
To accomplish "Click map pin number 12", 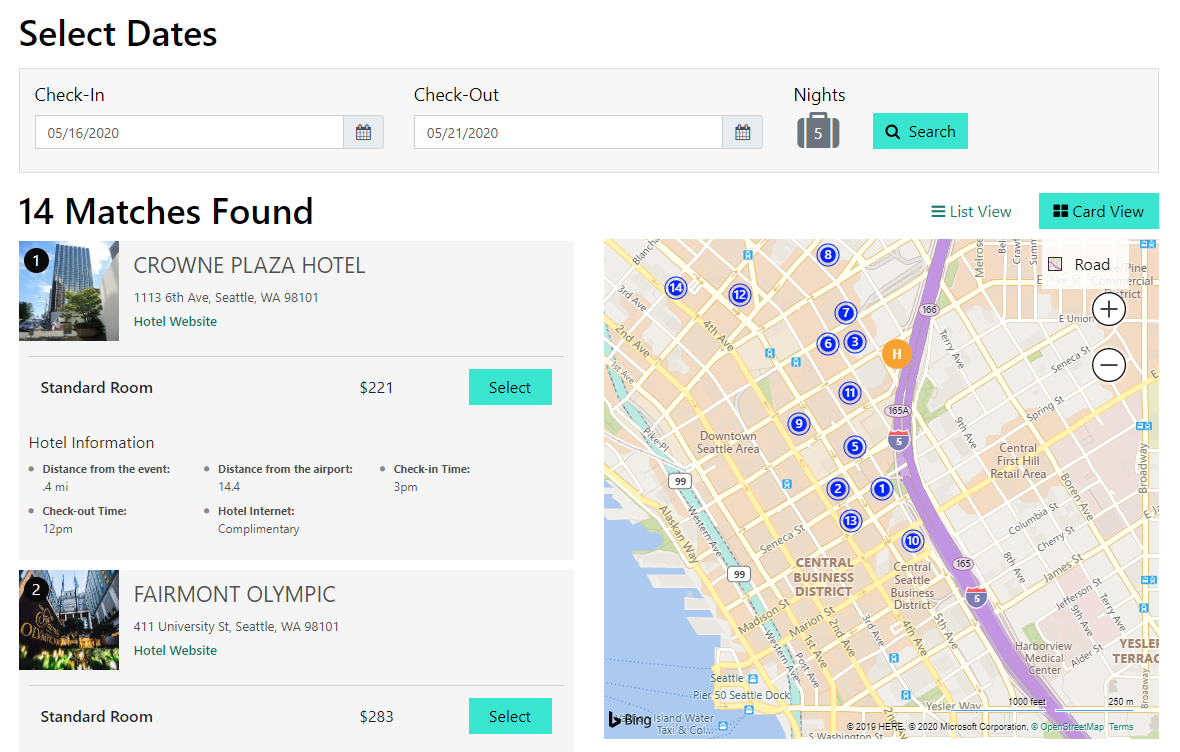I will (x=740, y=295).
